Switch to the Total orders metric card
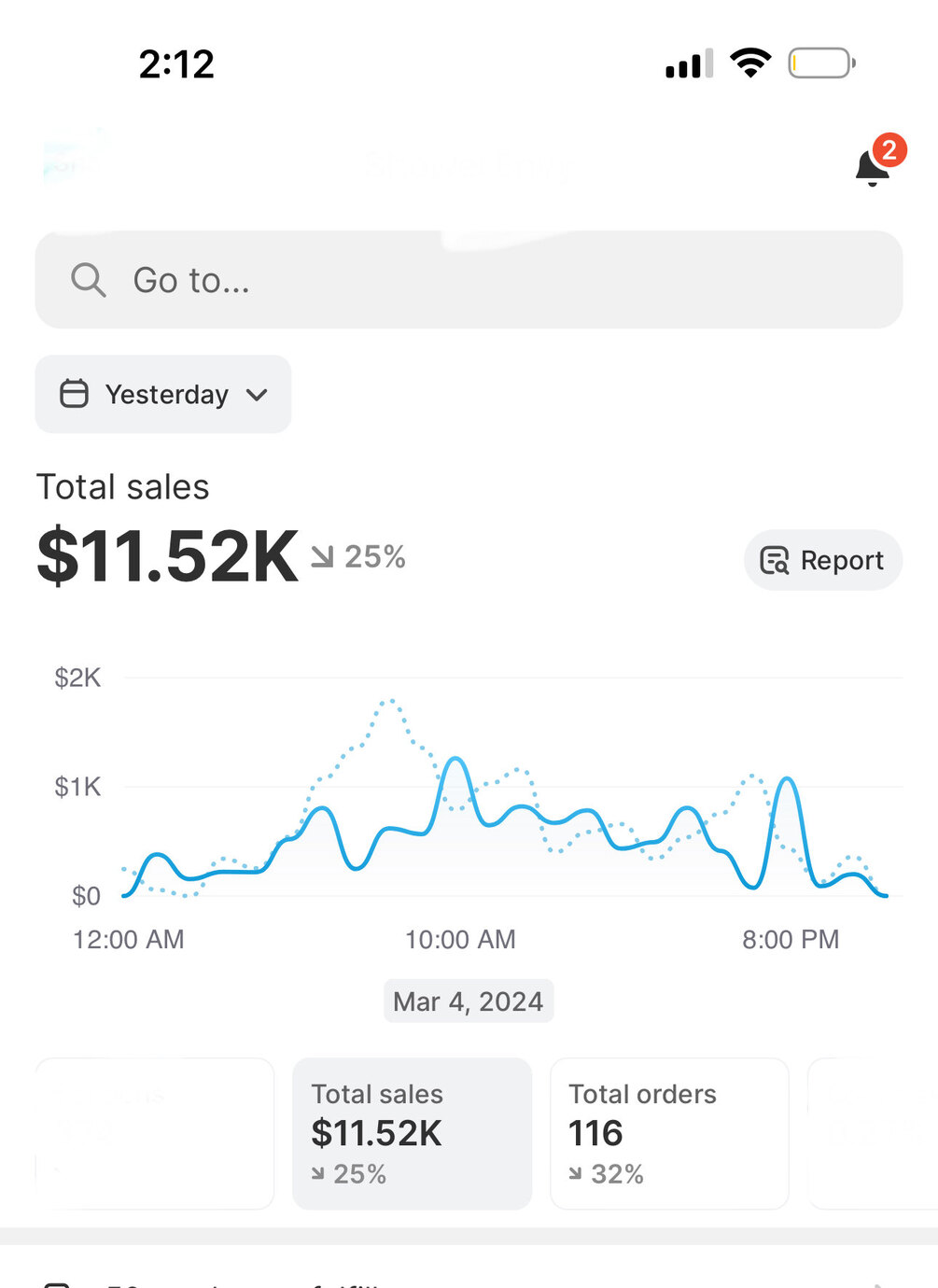The image size is (938, 1288). 669,1133
